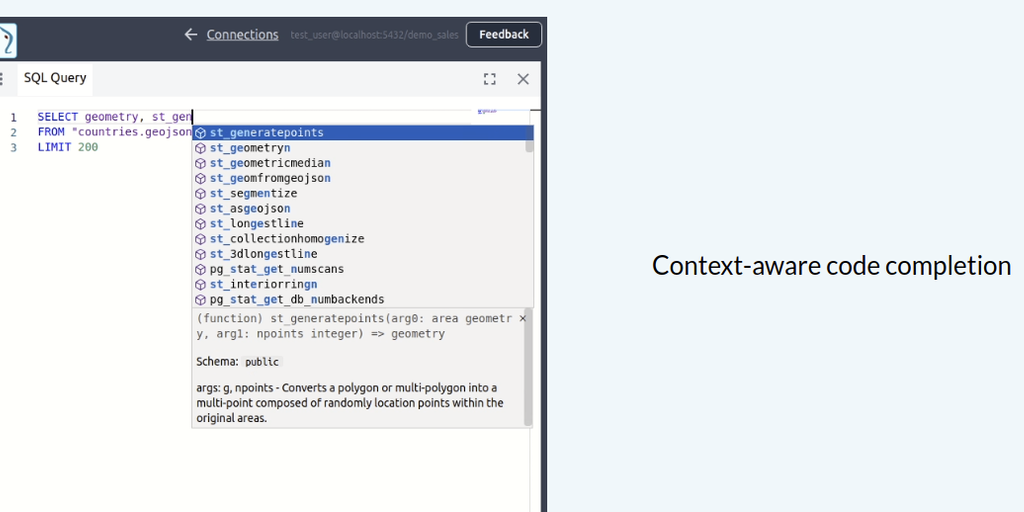Click the FROM keyword on line 2

[x=51, y=132]
